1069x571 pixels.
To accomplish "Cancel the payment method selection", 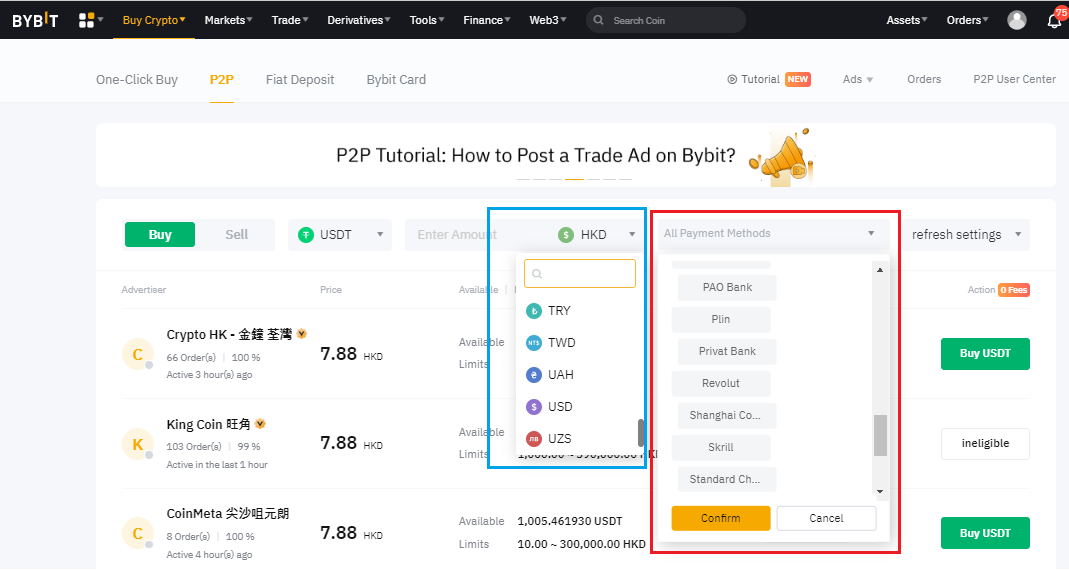I will [x=826, y=519].
